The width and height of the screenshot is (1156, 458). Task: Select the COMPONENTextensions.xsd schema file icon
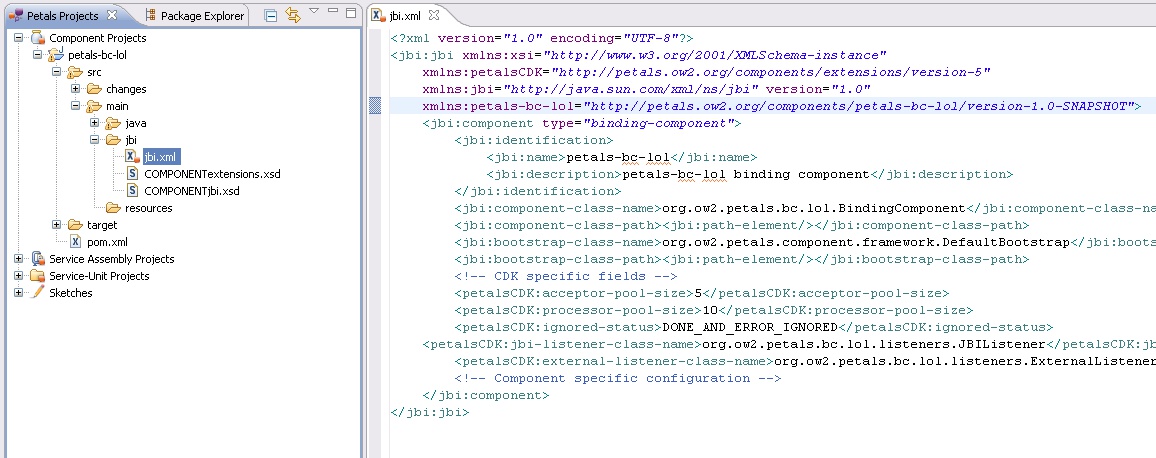(133, 174)
